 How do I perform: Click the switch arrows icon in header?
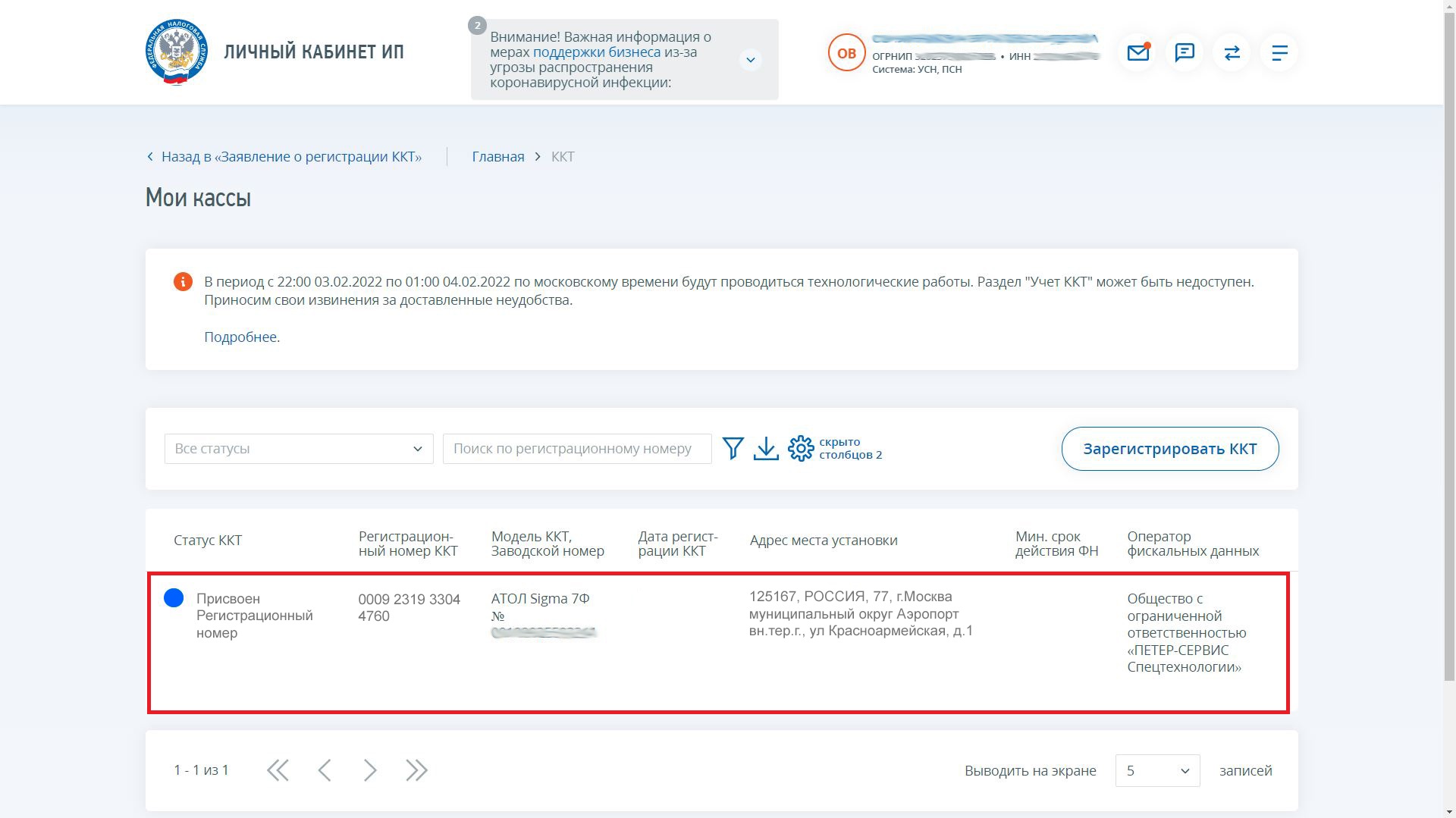(1232, 53)
